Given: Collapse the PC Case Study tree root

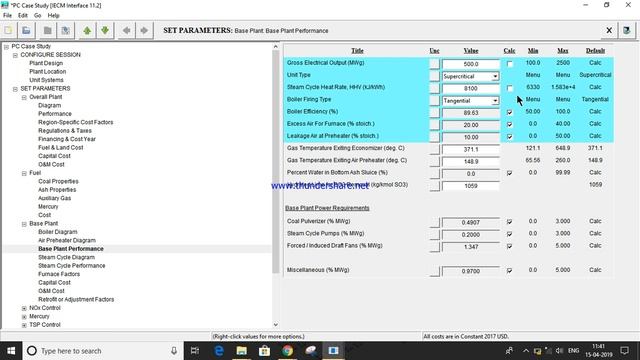Looking at the screenshot, I should (6, 47).
